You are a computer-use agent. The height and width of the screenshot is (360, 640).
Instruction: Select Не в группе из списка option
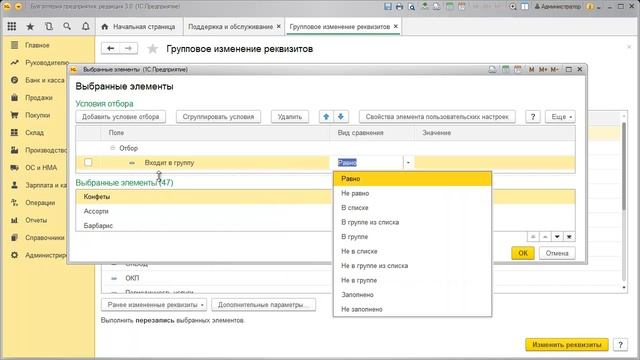click(x=412, y=266)
